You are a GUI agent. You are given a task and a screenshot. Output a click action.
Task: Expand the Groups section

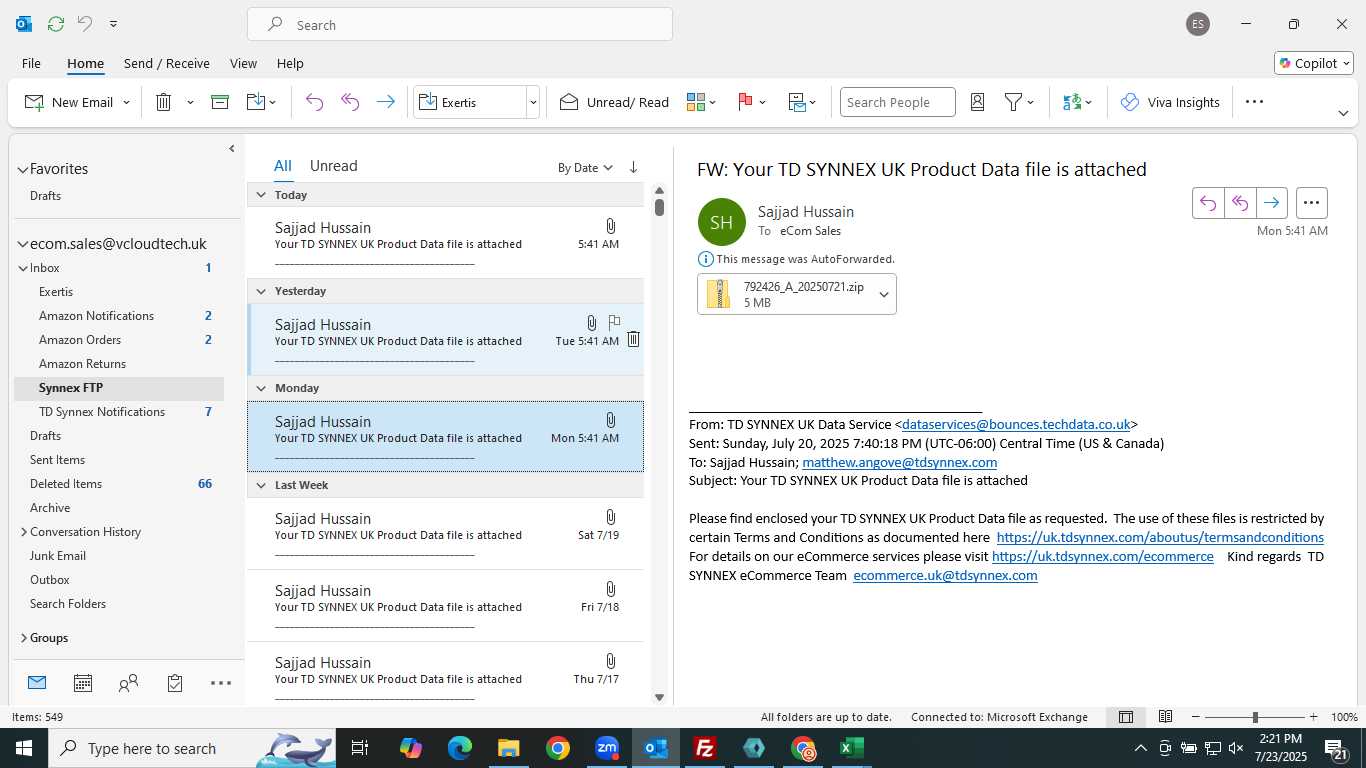click(x=23, y=638)
